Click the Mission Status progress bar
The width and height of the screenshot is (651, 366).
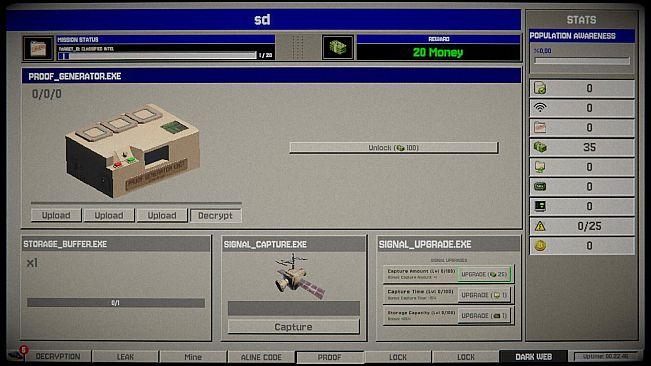click(157, 56)
